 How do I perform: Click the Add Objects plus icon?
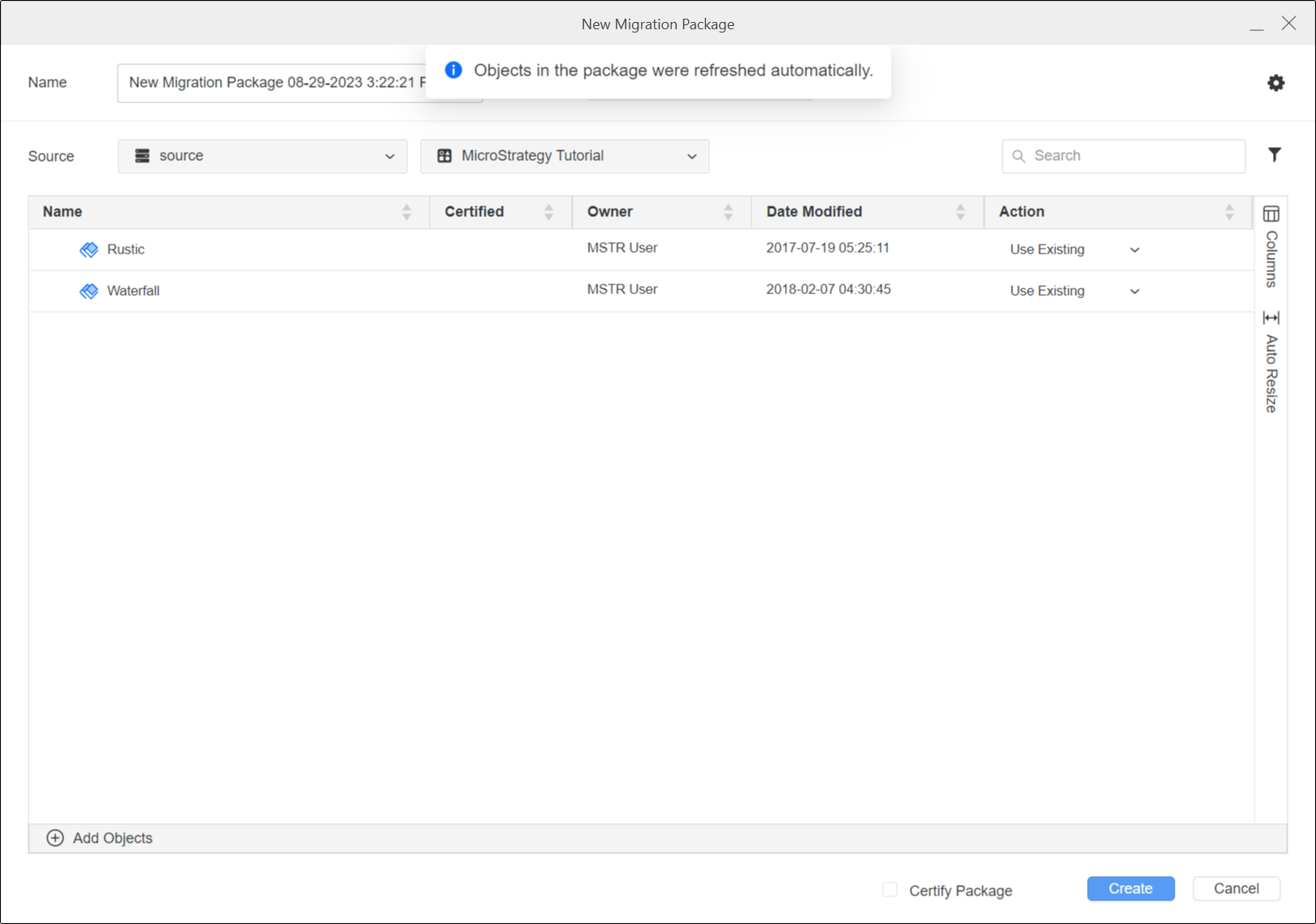[55, 838]
